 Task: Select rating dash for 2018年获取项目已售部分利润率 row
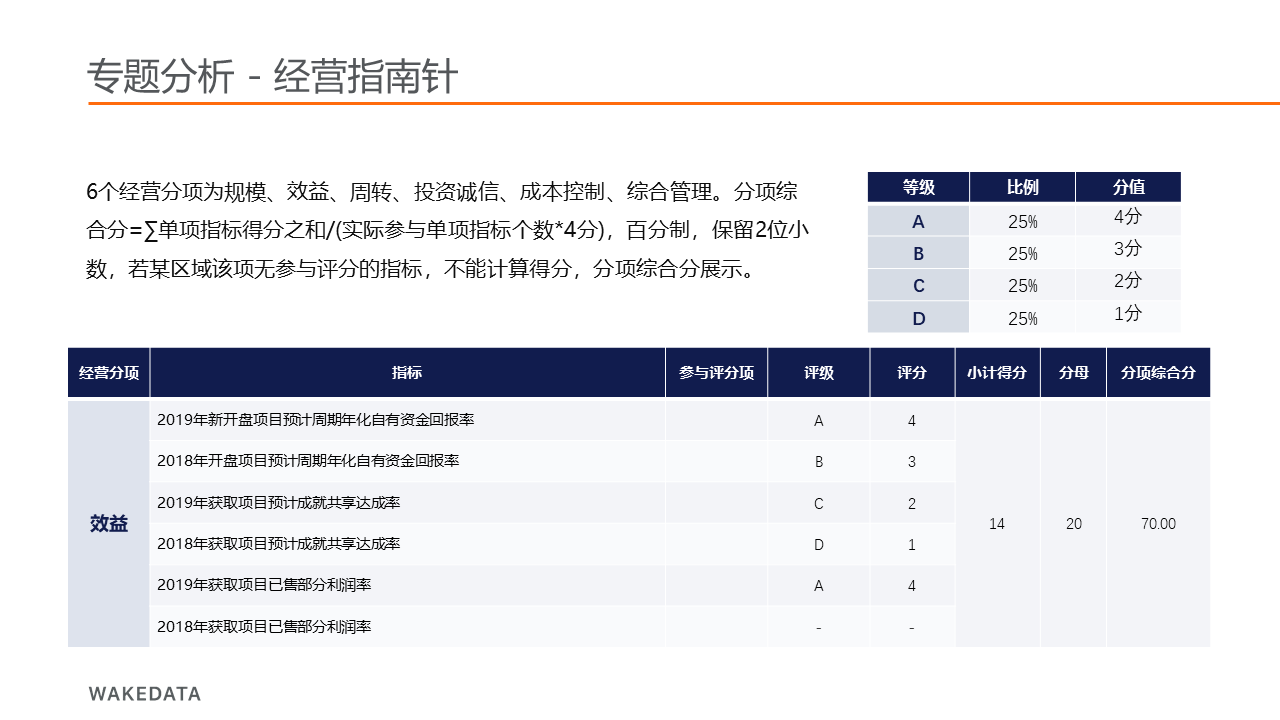819,627
